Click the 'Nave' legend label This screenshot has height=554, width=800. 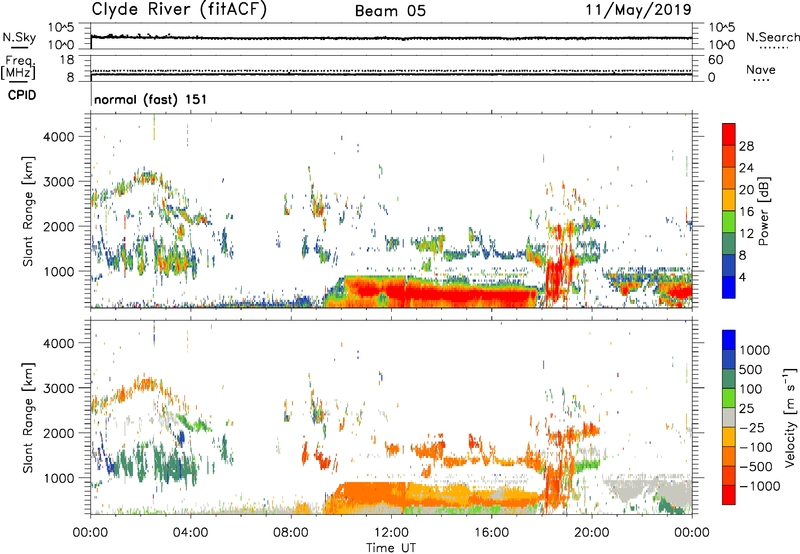(x=761, y=70)
